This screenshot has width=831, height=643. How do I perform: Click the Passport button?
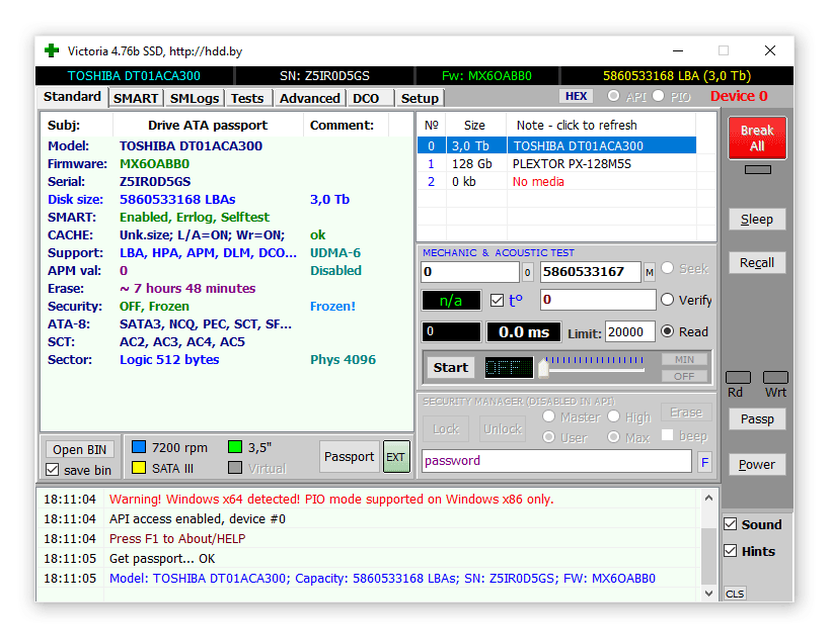[348, 457]
